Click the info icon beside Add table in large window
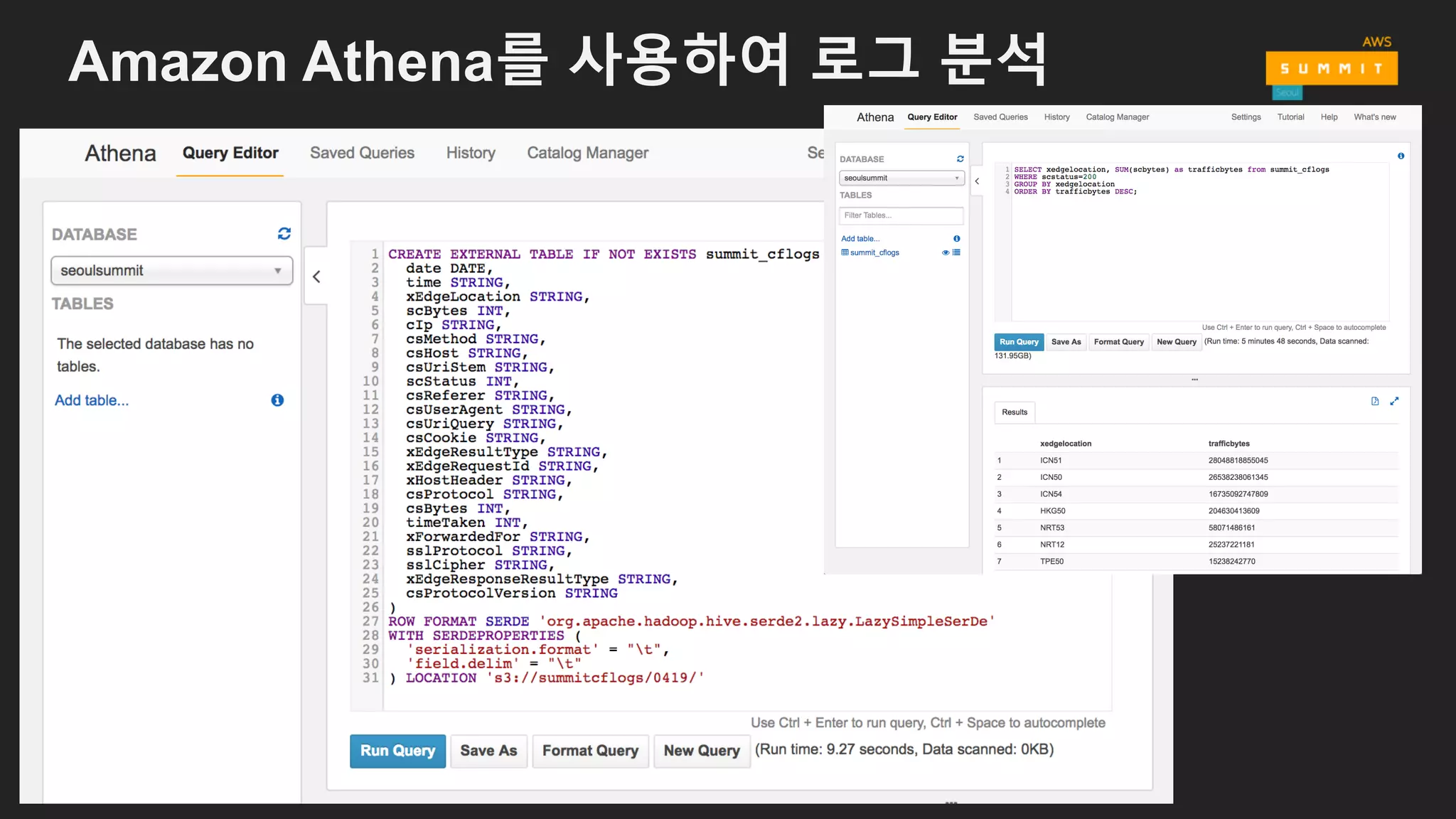Image resolution: width=1456 pixels, height=819 pixels. 277,400
